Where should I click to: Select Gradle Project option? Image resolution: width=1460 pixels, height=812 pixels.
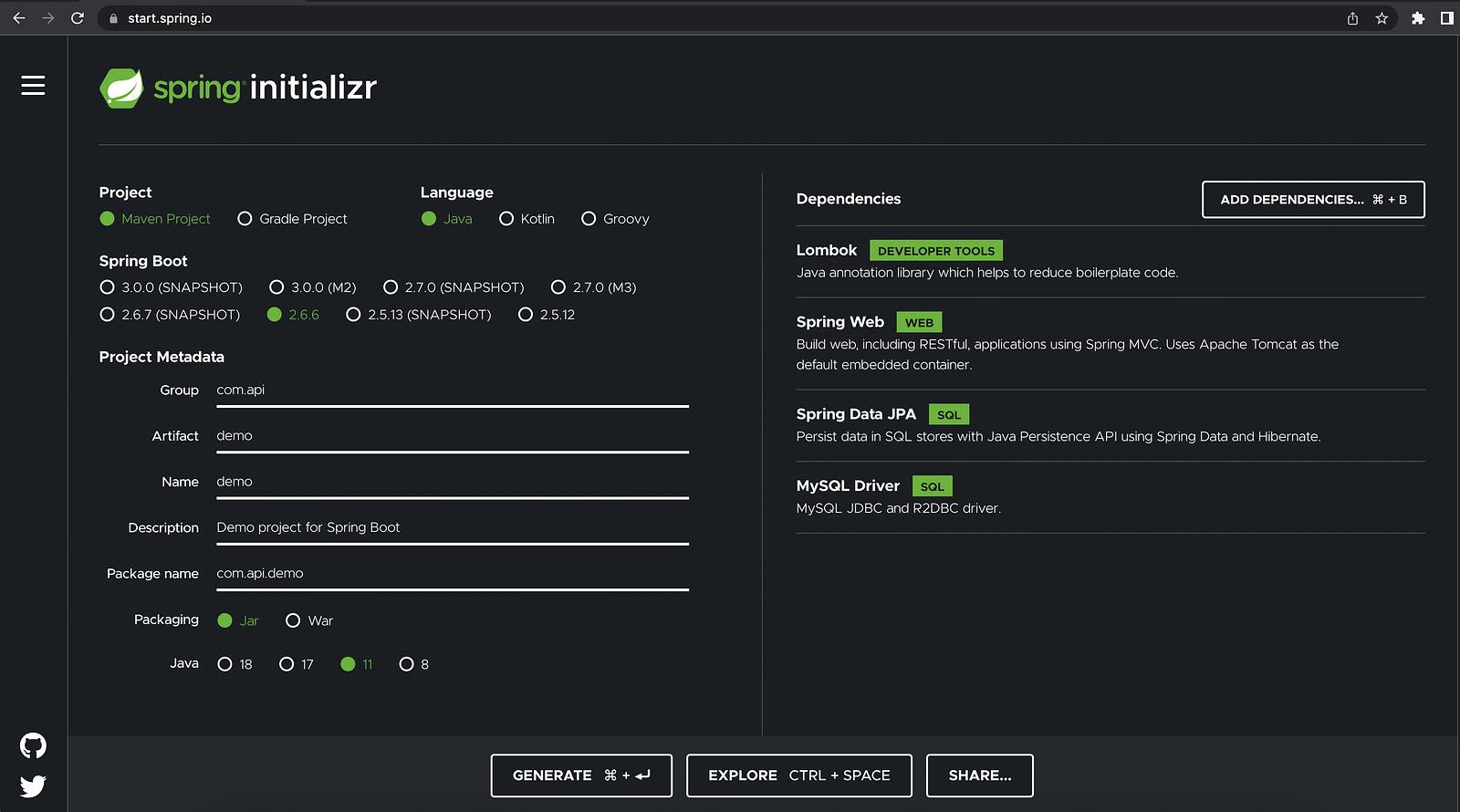pos(292,219)
